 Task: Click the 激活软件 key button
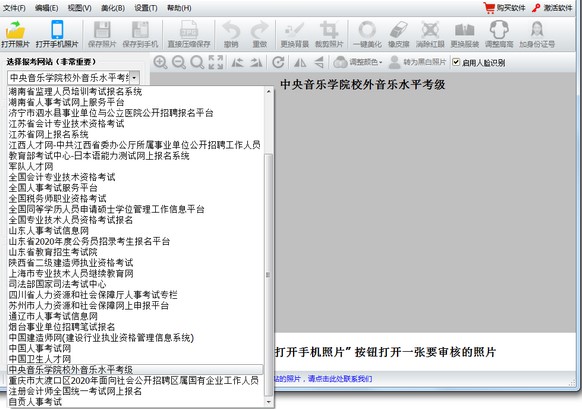point(552,8)
